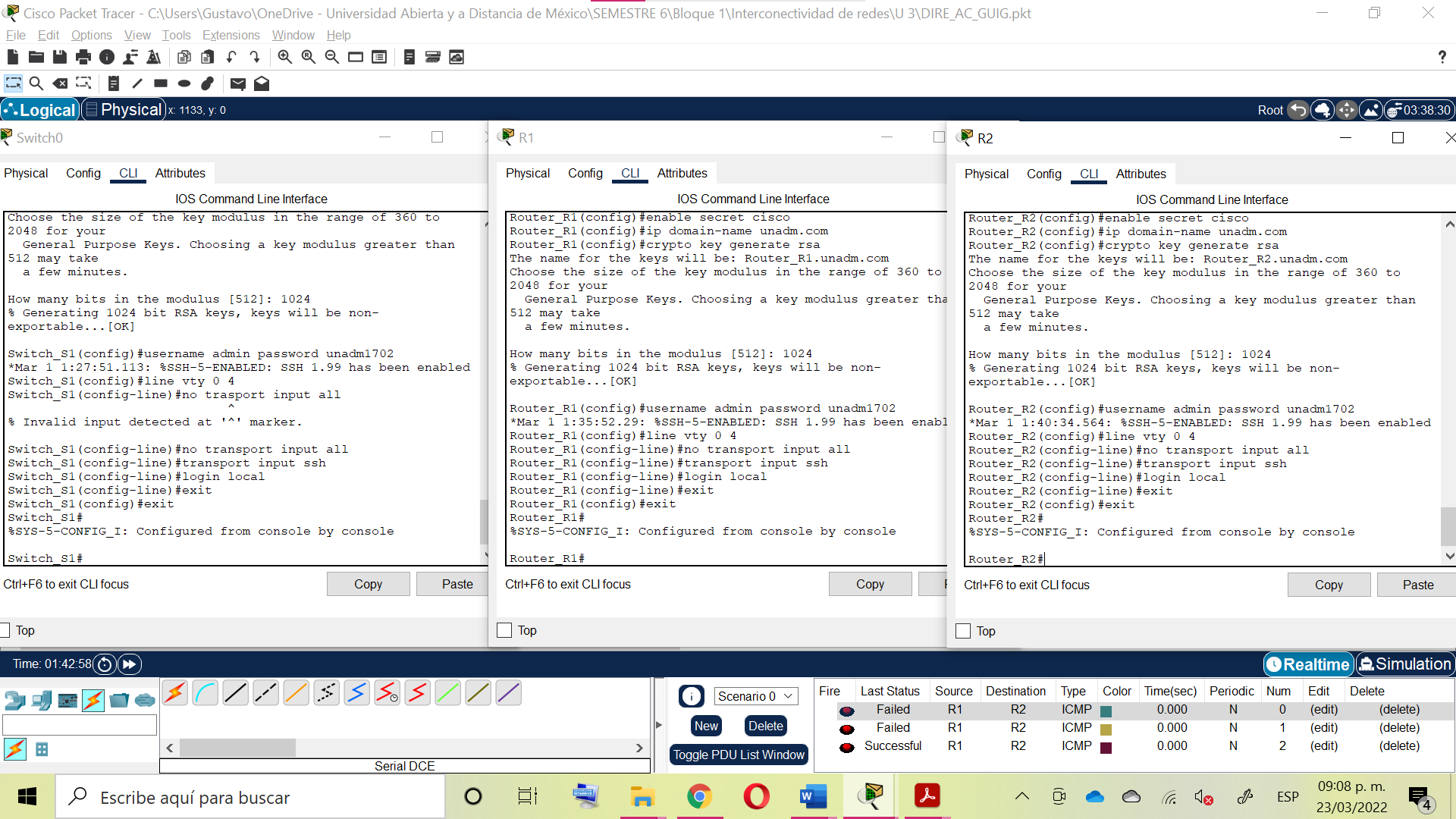The image size is (1456, 819).
Task: Select Network Devices category
Action: pos(15,700)
